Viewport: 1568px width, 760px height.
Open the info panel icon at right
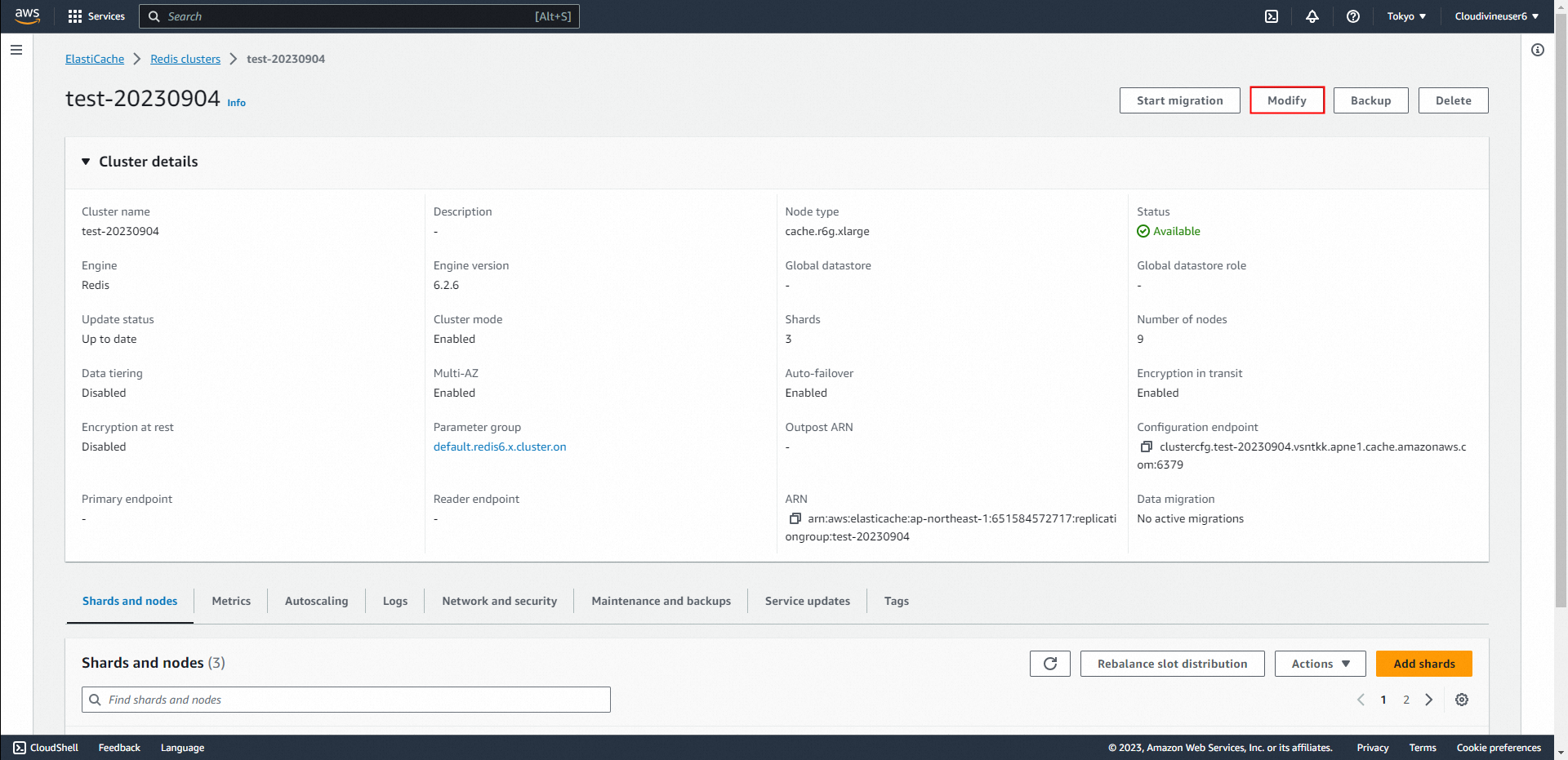(x=1538, y=50)
